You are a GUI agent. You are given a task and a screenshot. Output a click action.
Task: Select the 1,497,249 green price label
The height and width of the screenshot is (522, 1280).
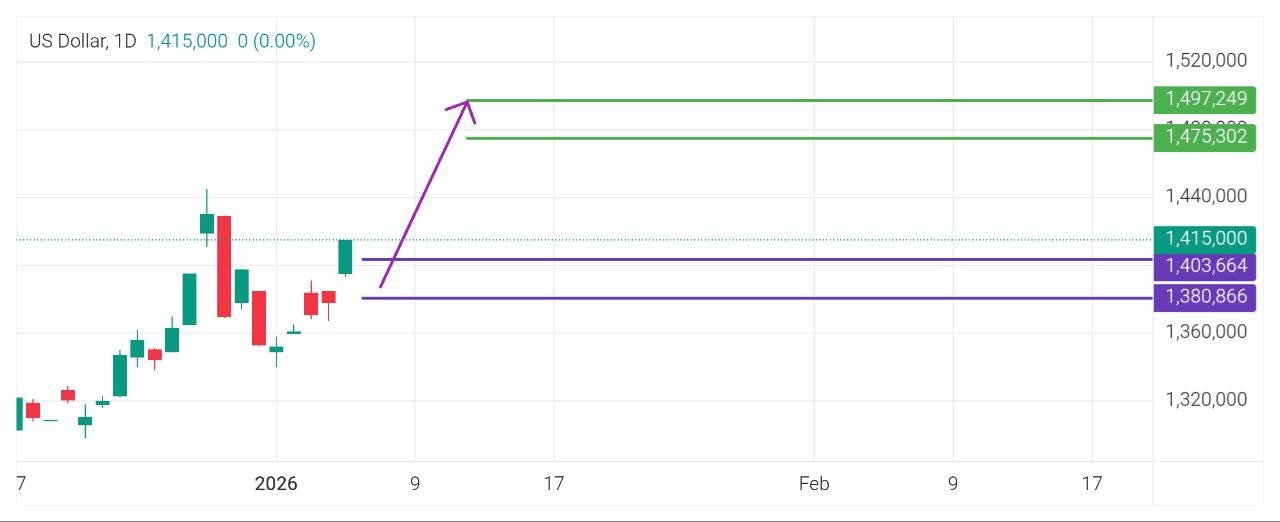tap(1205, 99)
